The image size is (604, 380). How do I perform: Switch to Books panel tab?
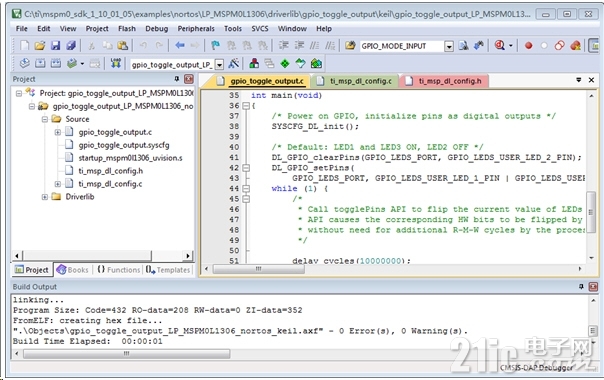[x=73, y=270]
